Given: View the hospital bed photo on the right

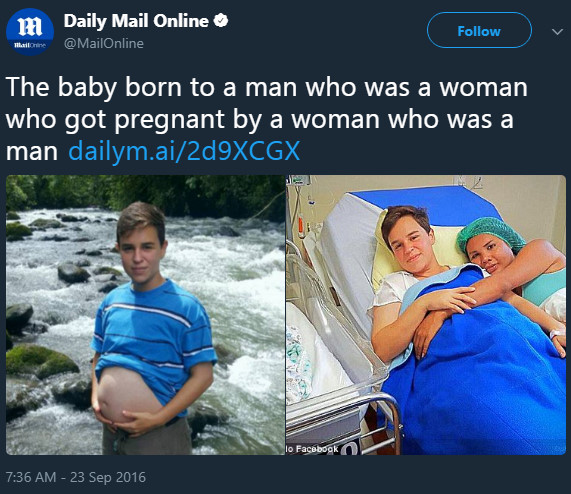Looking at the screenshot, I should 426,315.
